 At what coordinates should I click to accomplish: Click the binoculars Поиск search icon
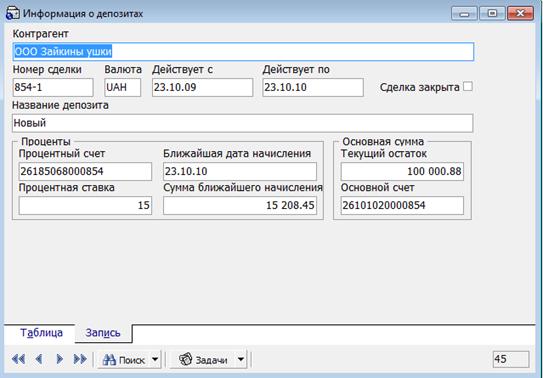point(109,360)
